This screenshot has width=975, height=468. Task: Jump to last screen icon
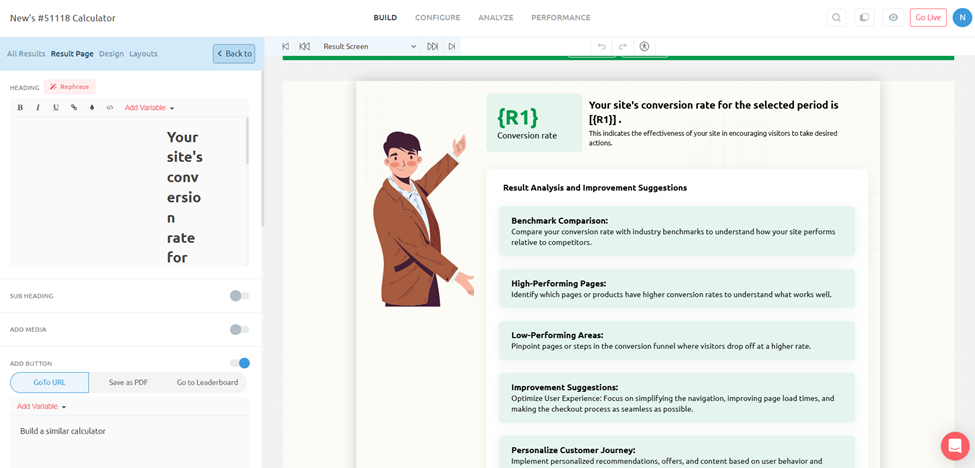(x=452, y=47)
